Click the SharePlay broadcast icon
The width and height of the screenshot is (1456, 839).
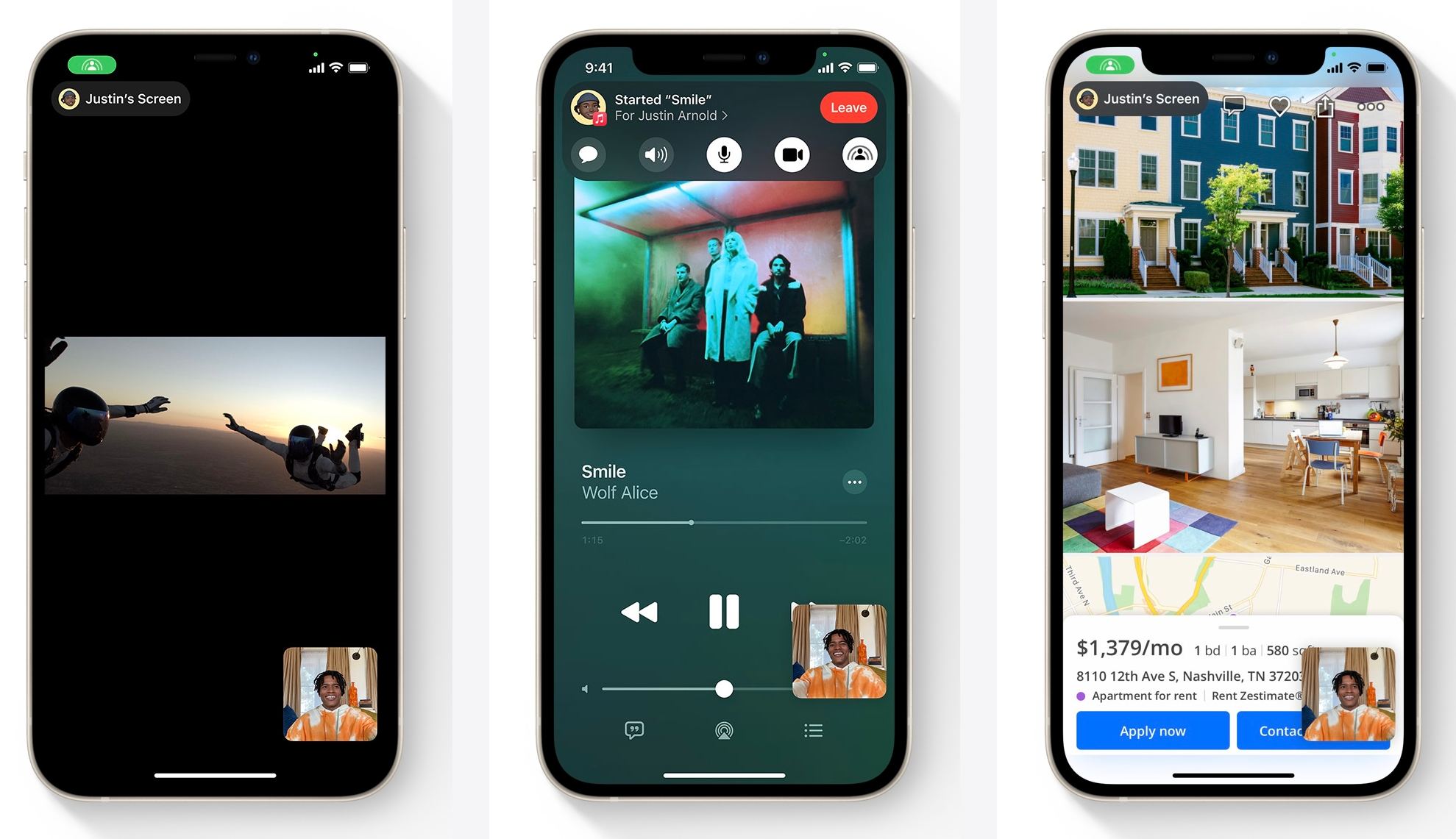(857, 156)
